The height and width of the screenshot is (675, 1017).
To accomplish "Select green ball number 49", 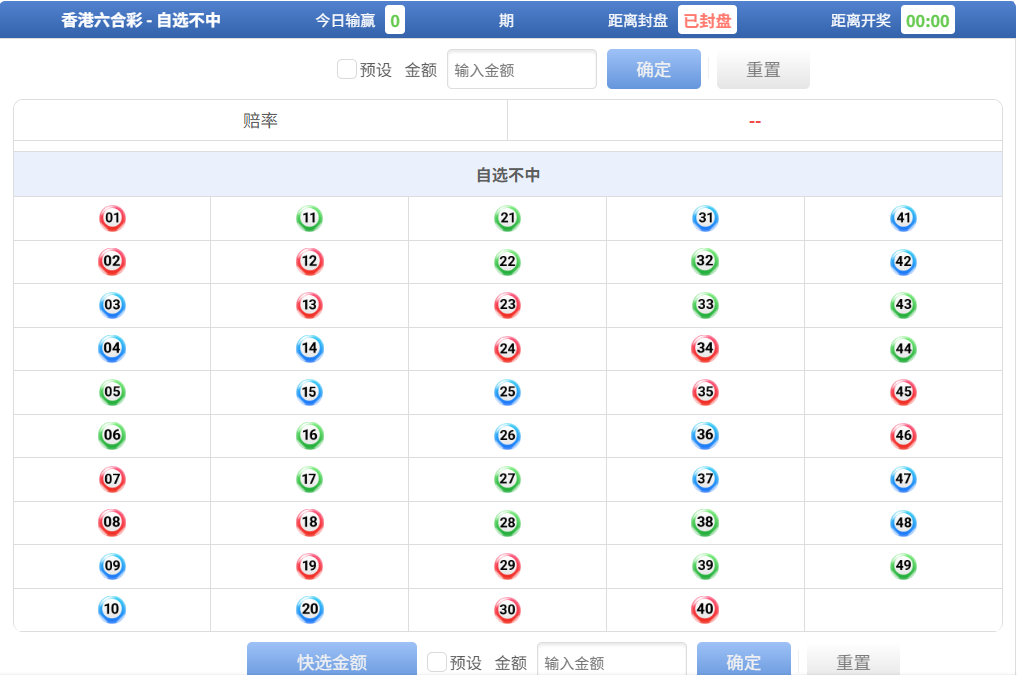I will [903, 566].
